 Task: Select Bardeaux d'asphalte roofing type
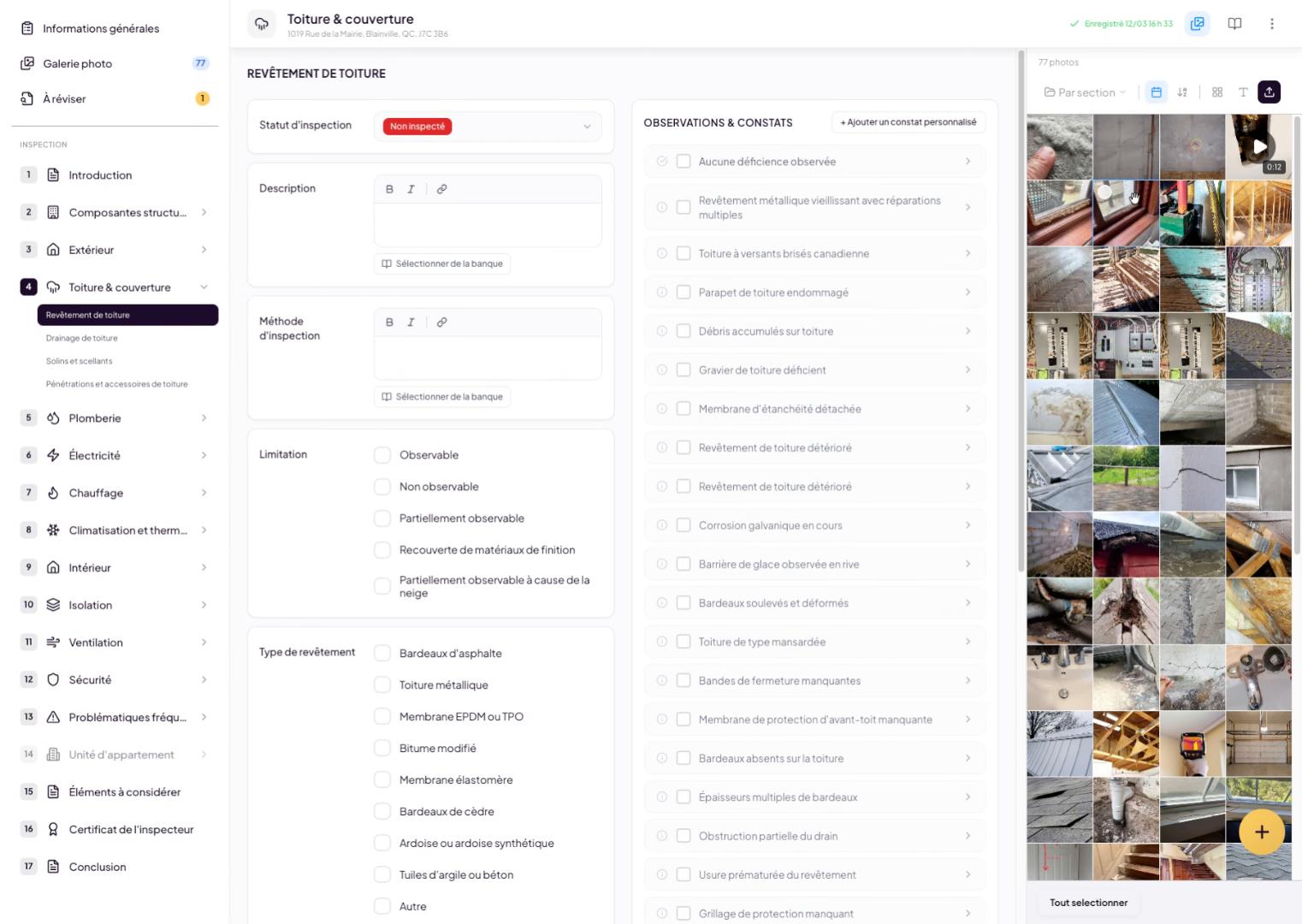click(x=382, y=654)
